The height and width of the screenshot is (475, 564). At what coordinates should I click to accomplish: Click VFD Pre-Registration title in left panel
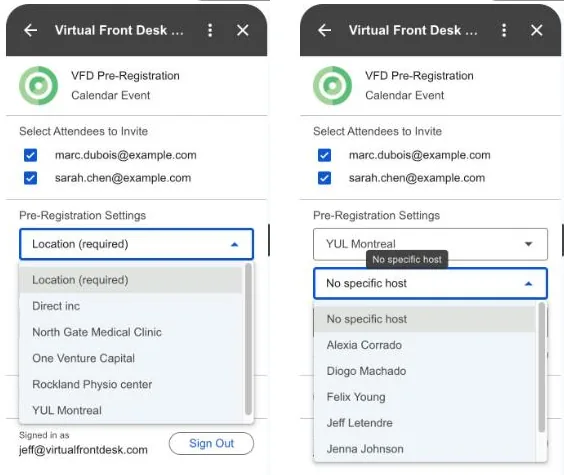pyautogui.click(x=125, y=76)
